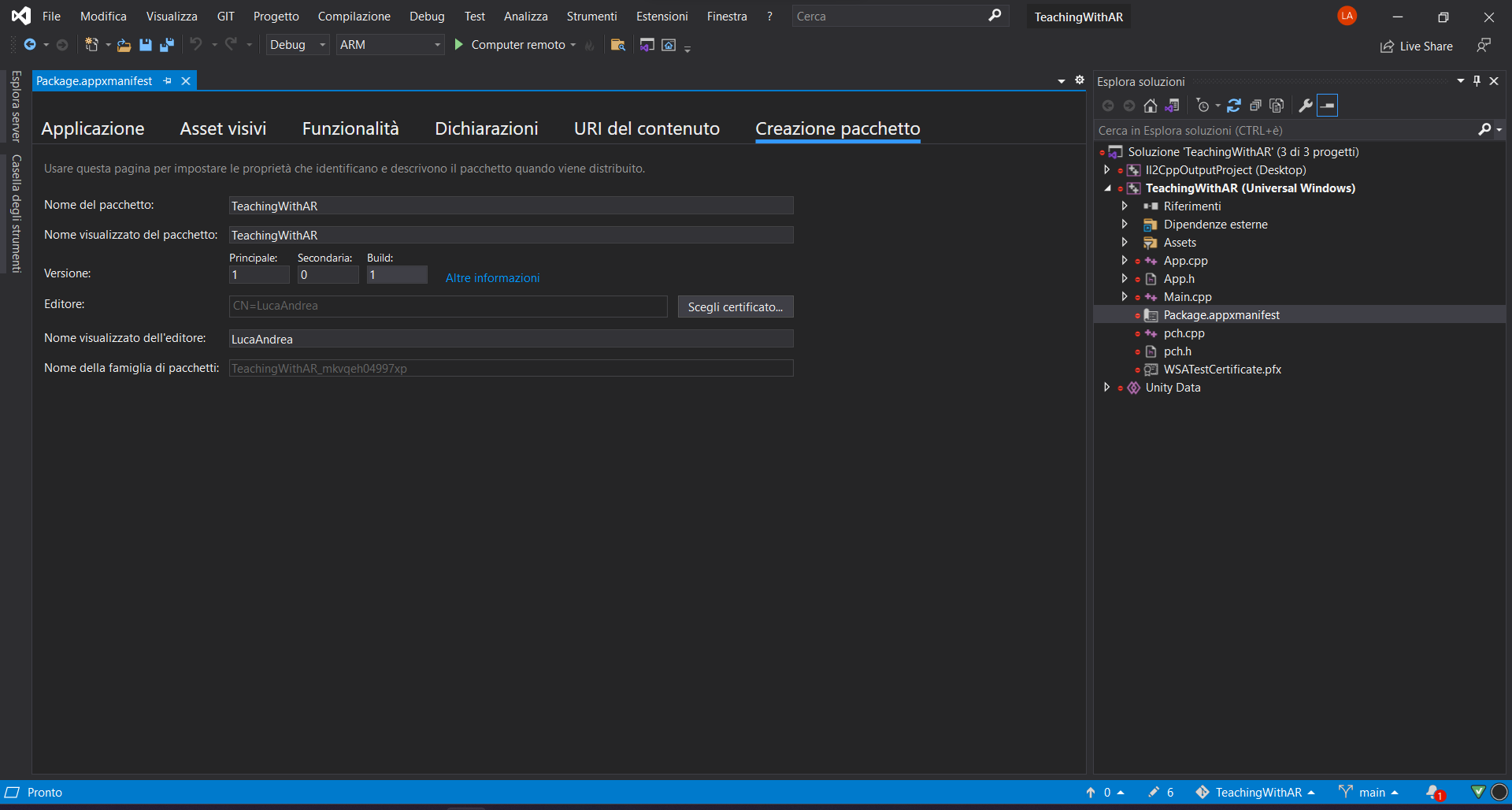Viewport: 1512px width, 810px height.
Task: Click the feedback person icon next to Live Share
Action: (x=1484, y=46)
